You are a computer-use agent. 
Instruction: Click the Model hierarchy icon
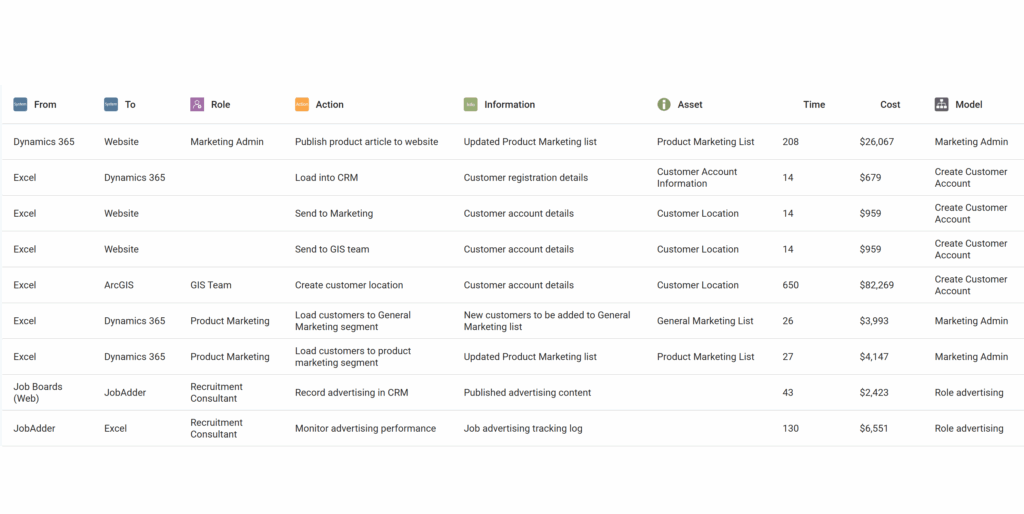coord(941,104)
